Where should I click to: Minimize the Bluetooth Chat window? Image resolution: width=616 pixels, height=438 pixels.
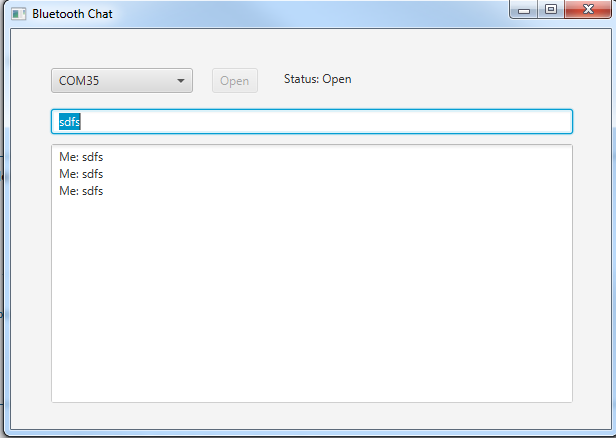point(524,9)
